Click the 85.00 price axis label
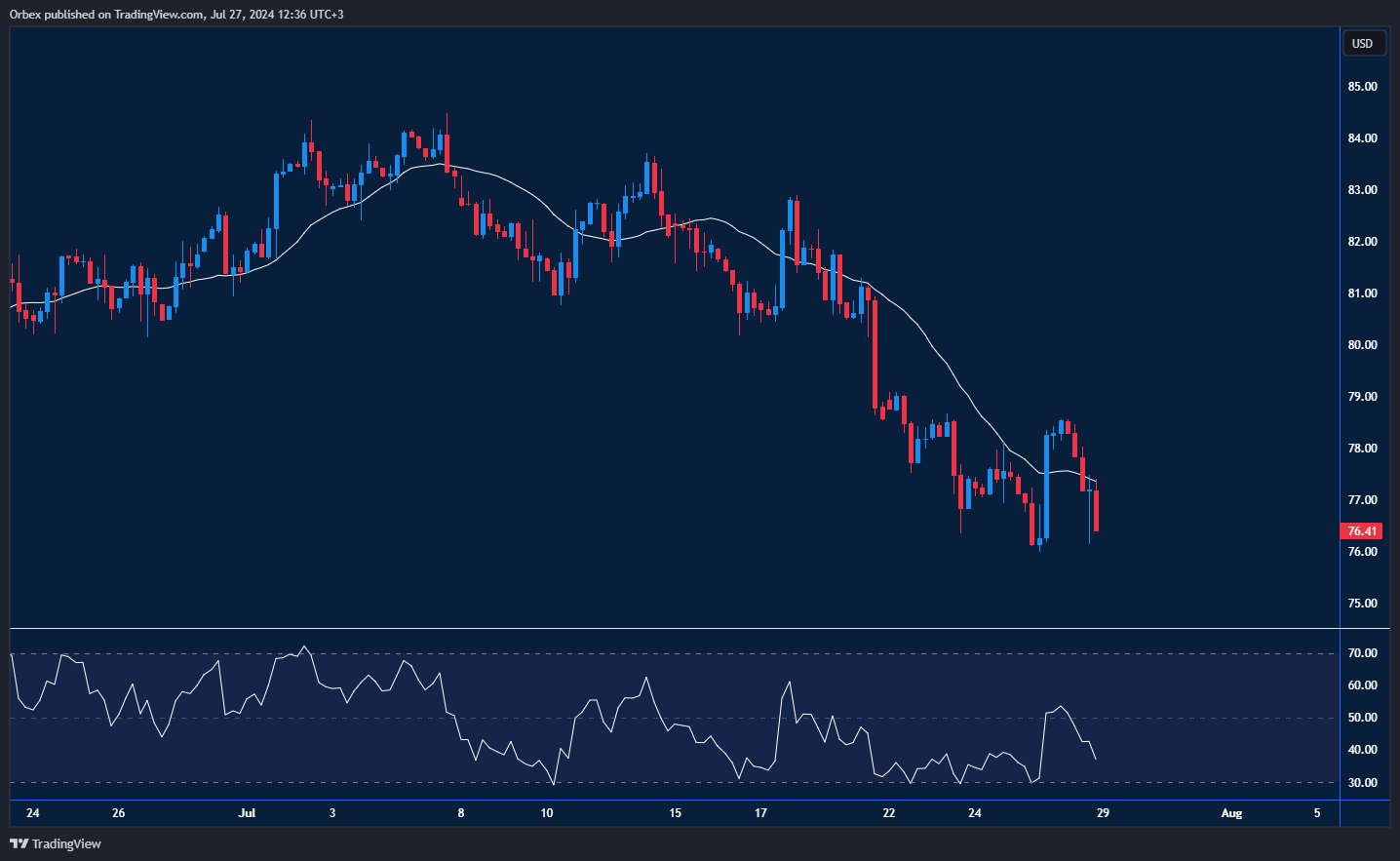1400x861 pixels. [x=1362, y=87]
